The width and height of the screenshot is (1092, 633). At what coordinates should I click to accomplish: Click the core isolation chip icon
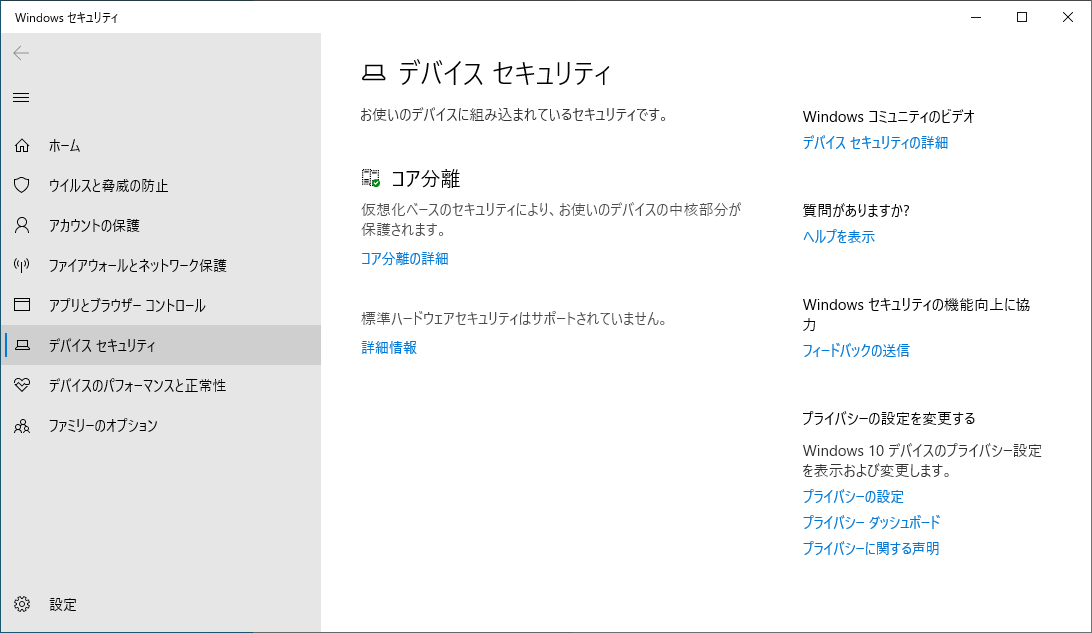click(x=370, y=178)
